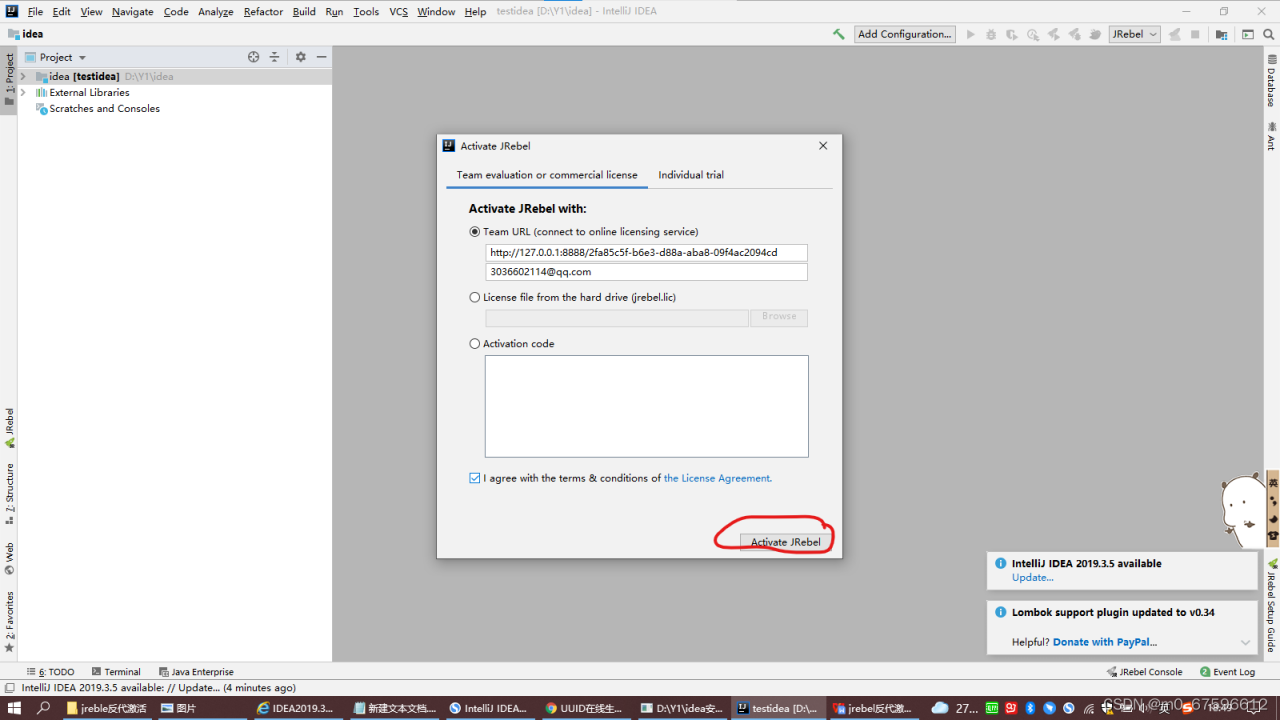Click the locate/select opened file target icon
1280x720 pixels.
click(254, 57)
